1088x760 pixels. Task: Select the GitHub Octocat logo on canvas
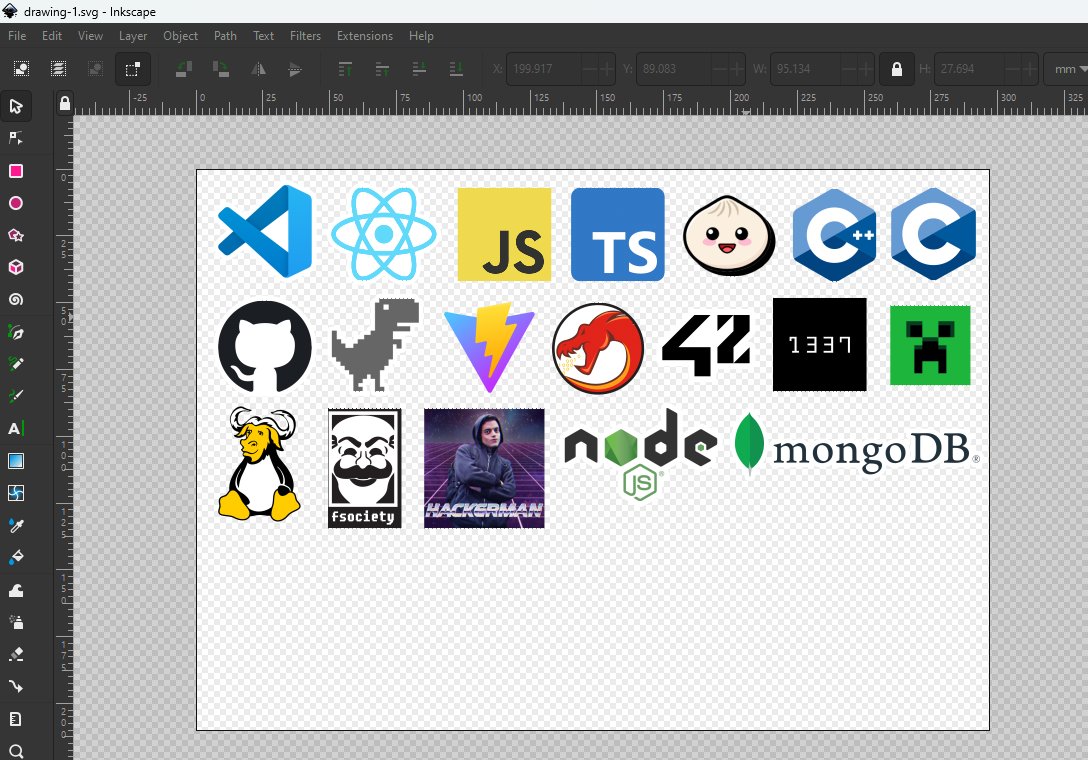coord(265,346)
